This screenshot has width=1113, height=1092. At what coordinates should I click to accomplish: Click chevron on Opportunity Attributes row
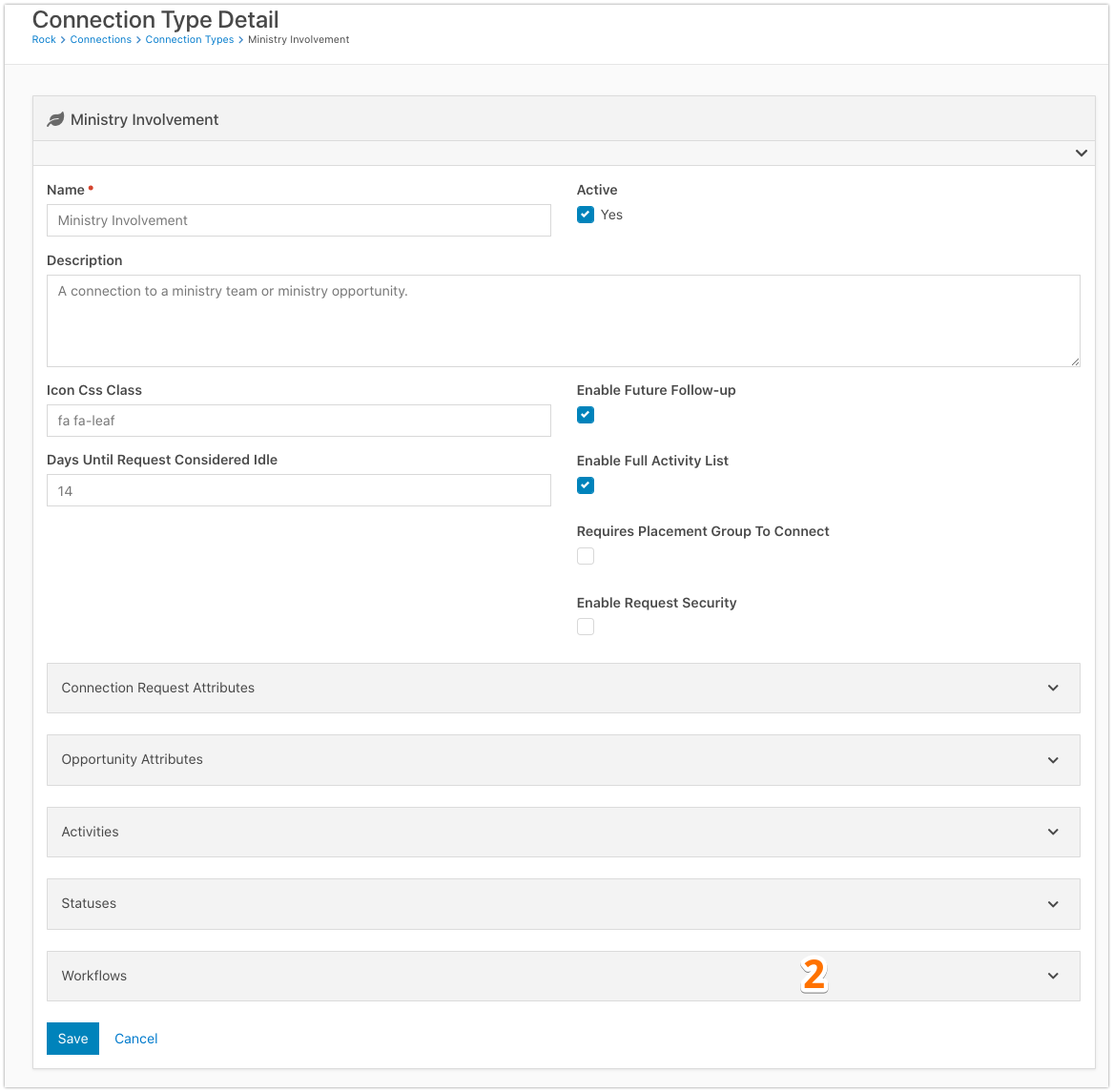click(x=1053, y=760)
